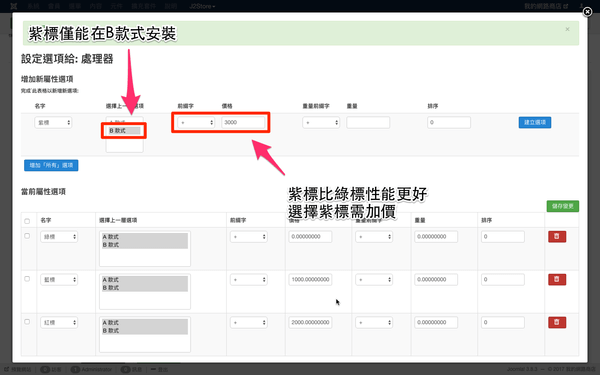600x375 pixels.
Task: Open the 前綴字 dropdown in the new option form
Action: (x=196, y=122)
